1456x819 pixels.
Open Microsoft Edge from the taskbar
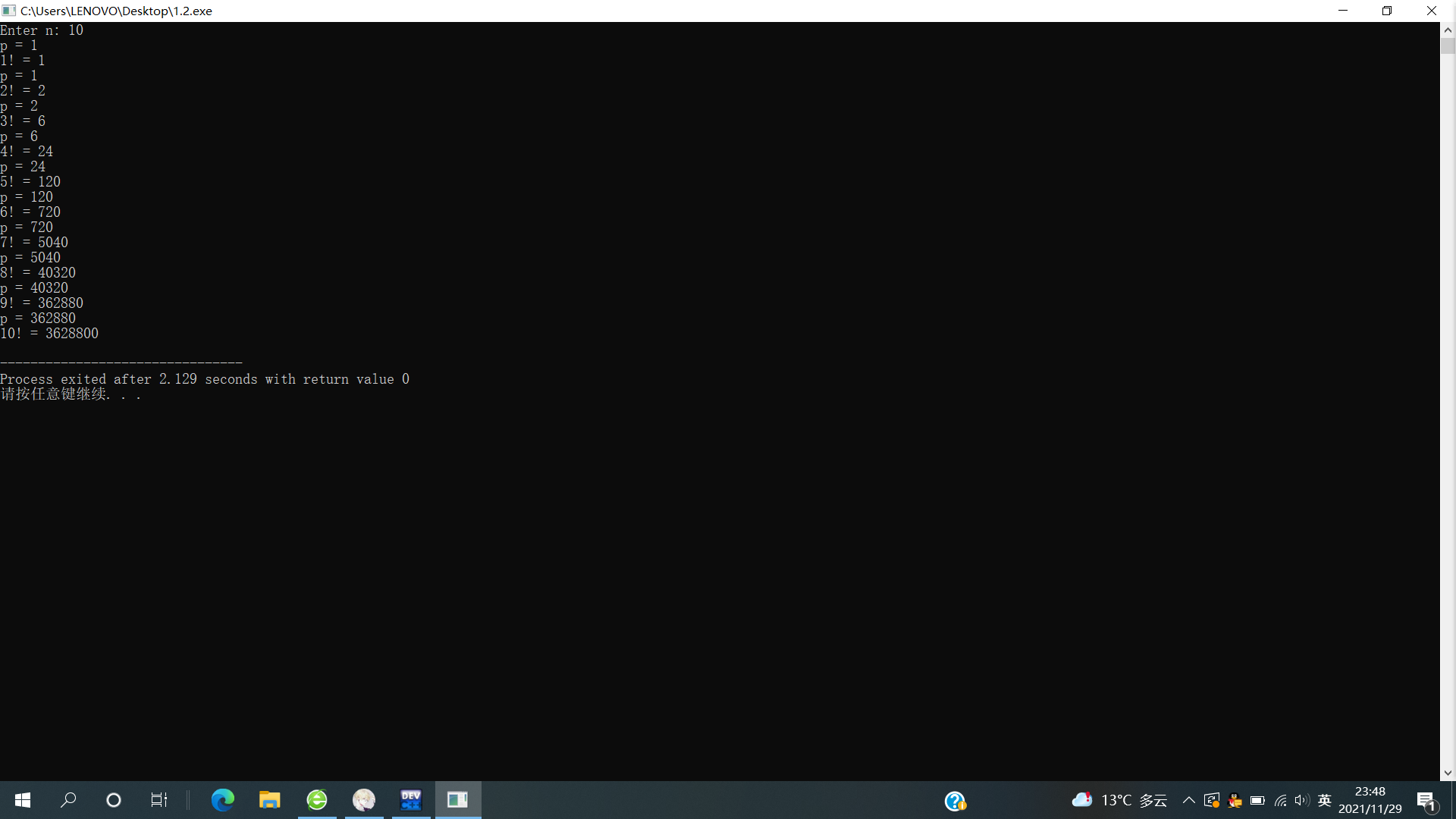coord(222,800)
